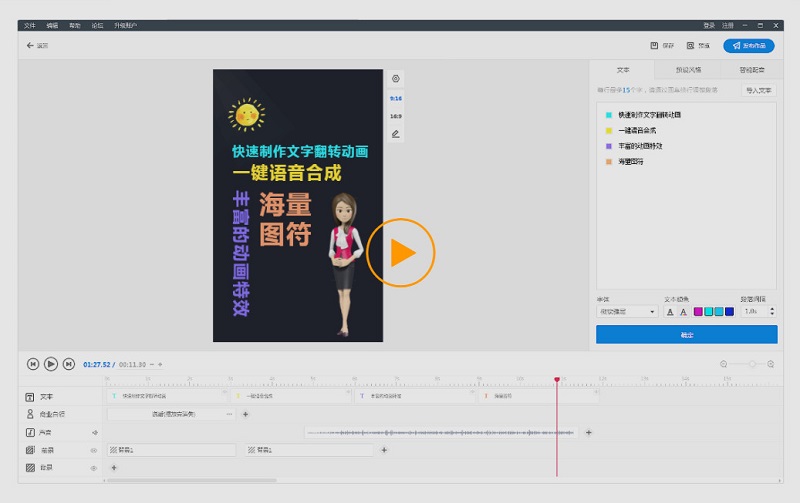Switch to the 预设风格 tab
The image size is (800, 503).
688,70
